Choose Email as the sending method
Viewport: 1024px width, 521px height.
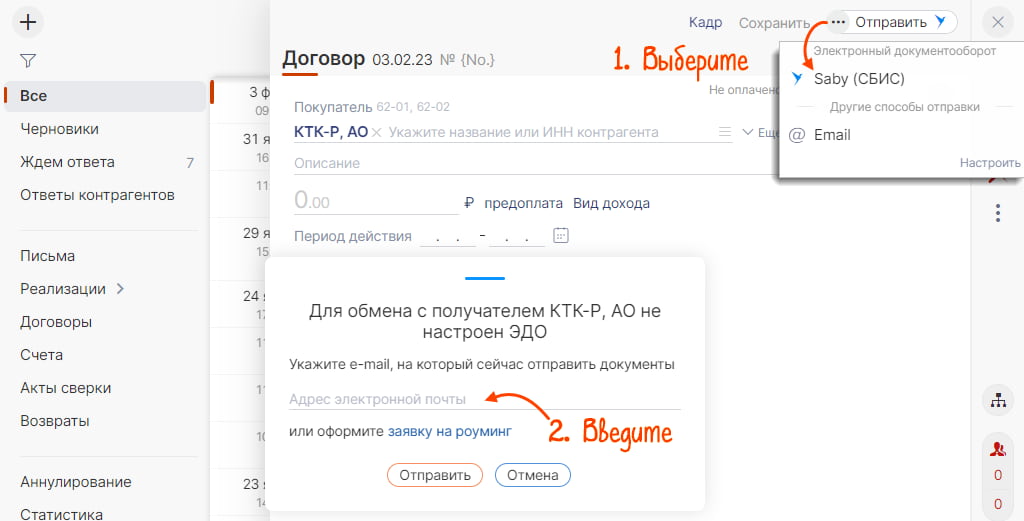(832, 135)
